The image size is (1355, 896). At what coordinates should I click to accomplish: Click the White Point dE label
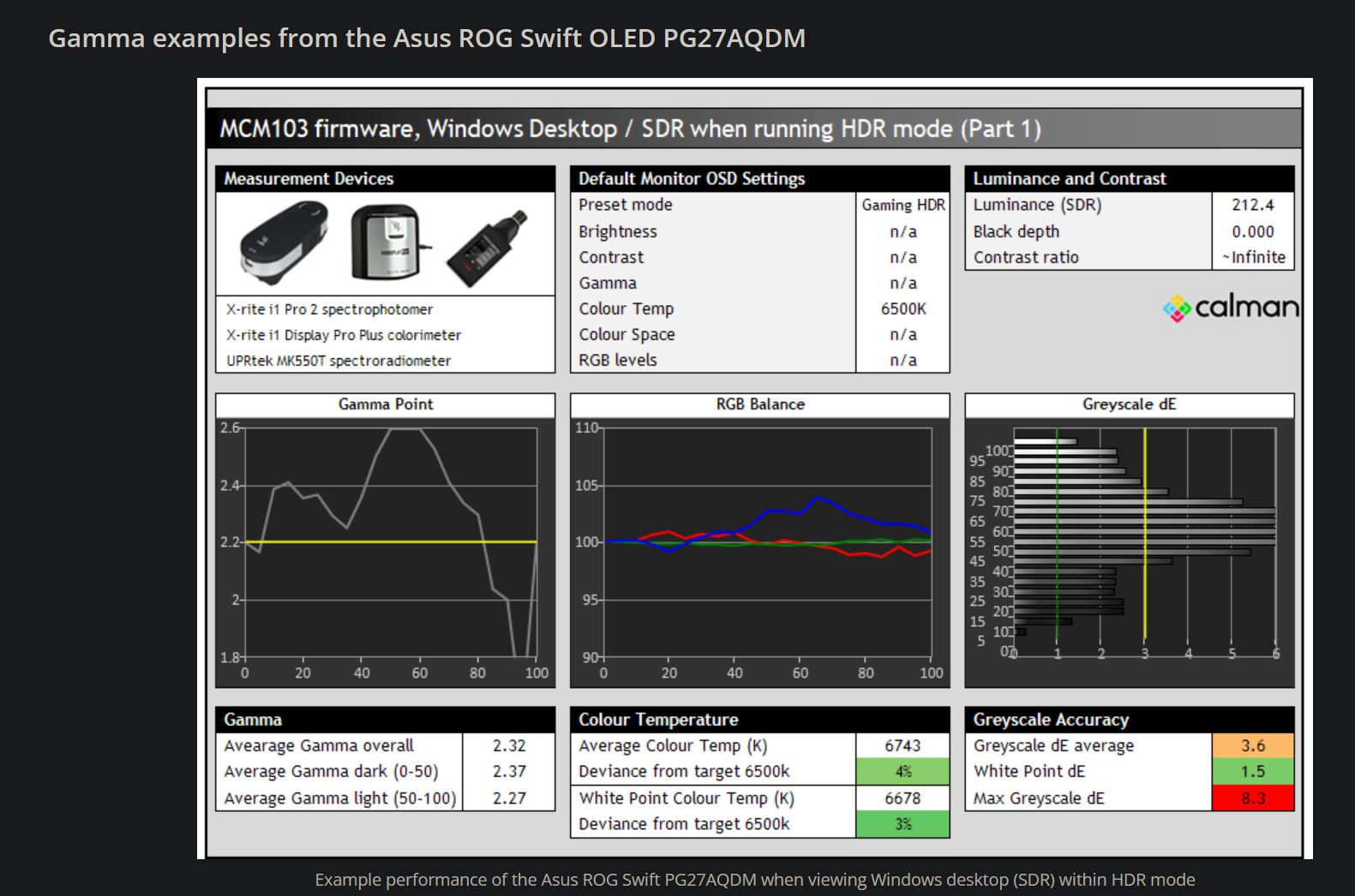pos(1029,772)
